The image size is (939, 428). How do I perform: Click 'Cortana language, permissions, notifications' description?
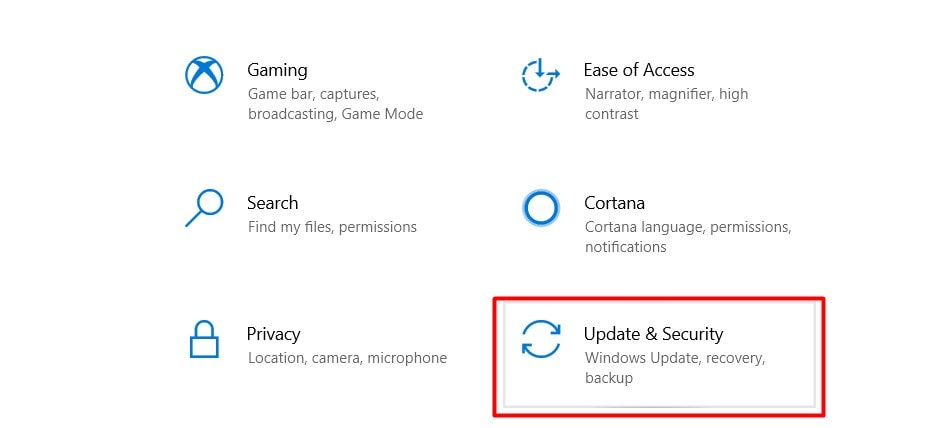click(x=688, y=237)
